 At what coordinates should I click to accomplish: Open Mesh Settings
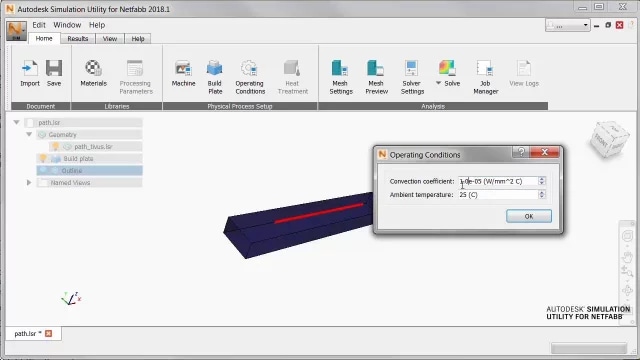coord(341,77)
